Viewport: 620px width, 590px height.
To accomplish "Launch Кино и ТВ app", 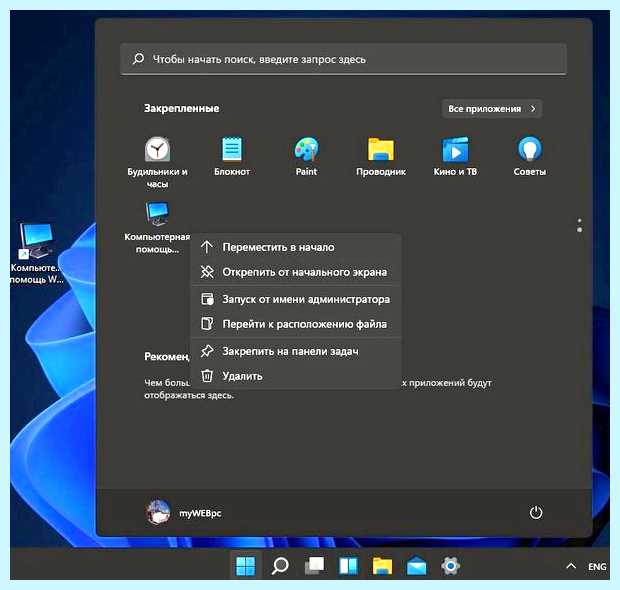I will 455,156.
